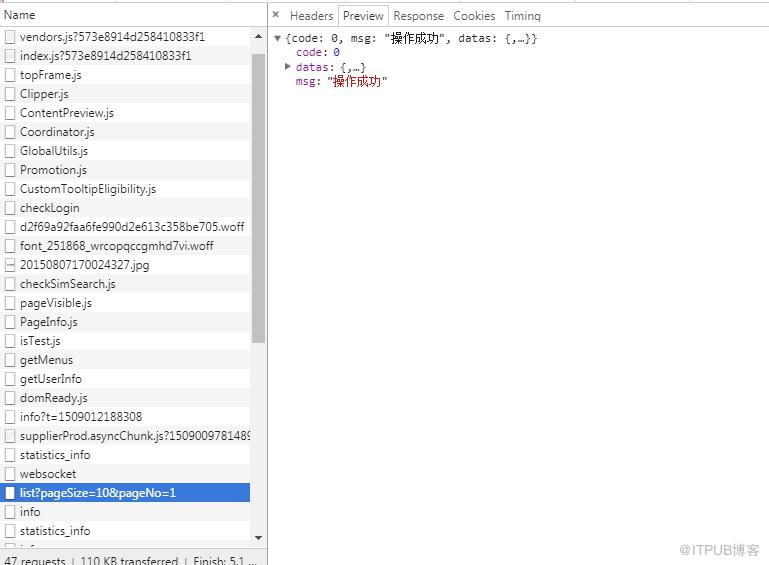Click file icon beside Promotion.js
This screenshot has width=769, height=565.
[10, 170]
